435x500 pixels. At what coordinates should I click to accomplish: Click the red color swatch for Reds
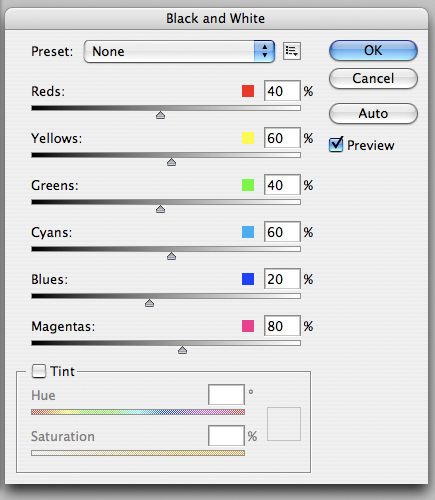(248, 91)
